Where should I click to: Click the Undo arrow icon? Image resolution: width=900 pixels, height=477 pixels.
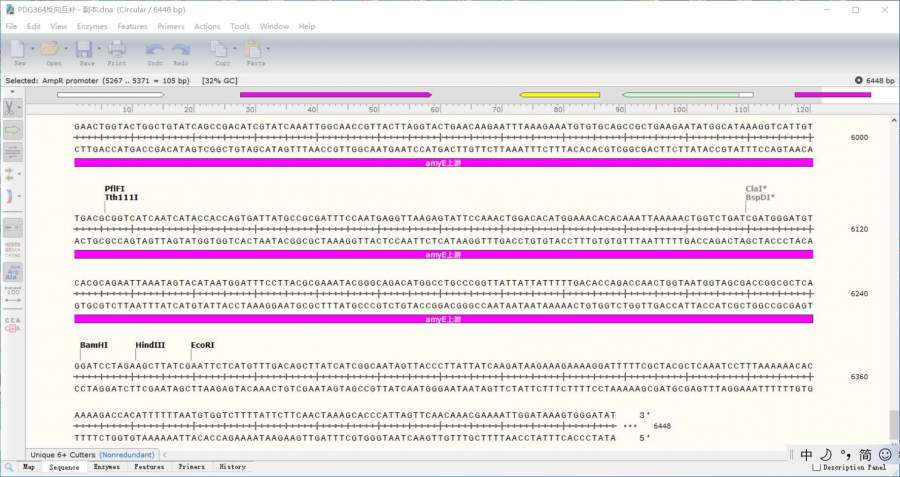155,51
